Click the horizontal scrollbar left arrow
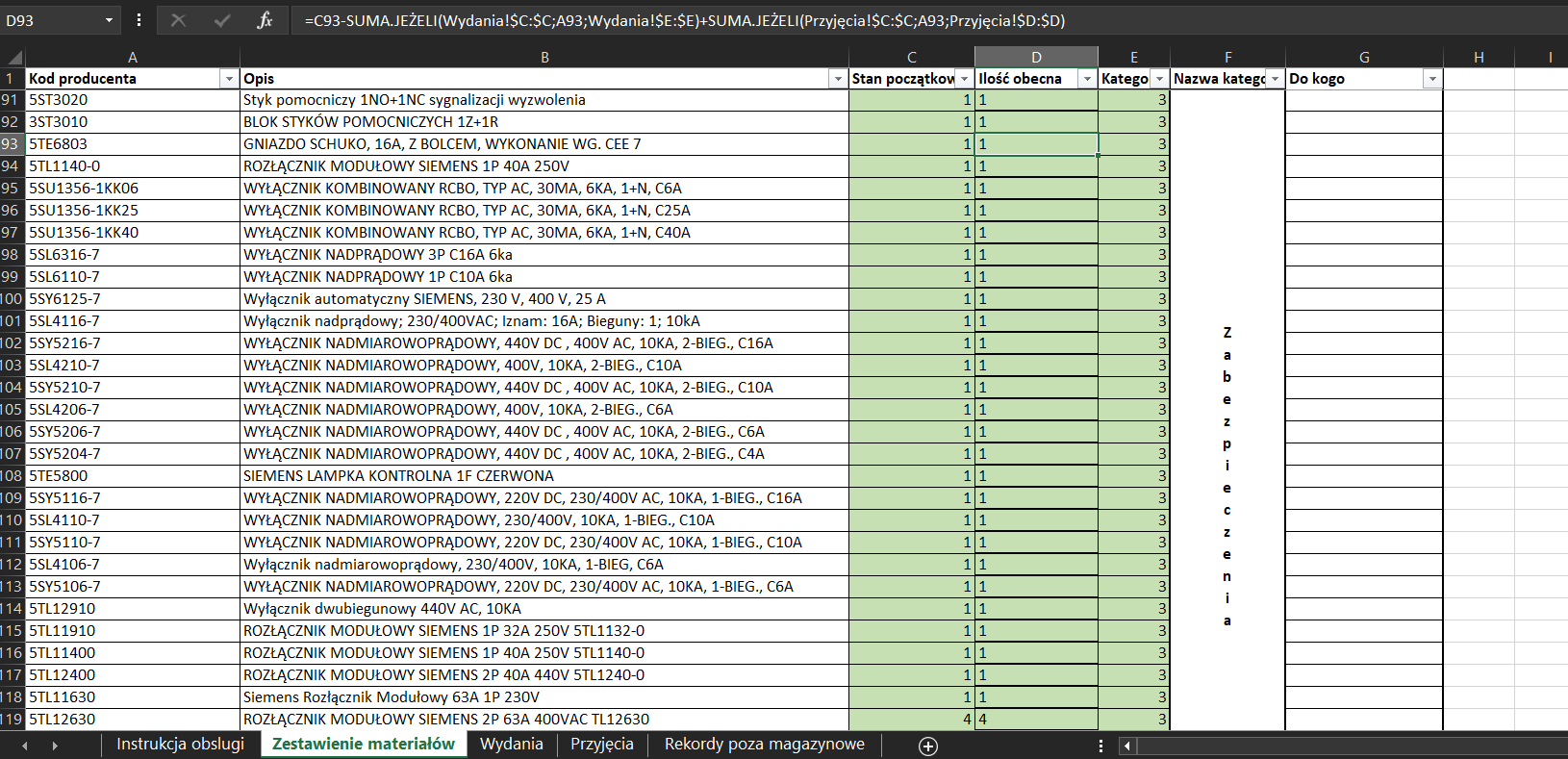Viewport: 1568px width, 759px height. 1127,746
